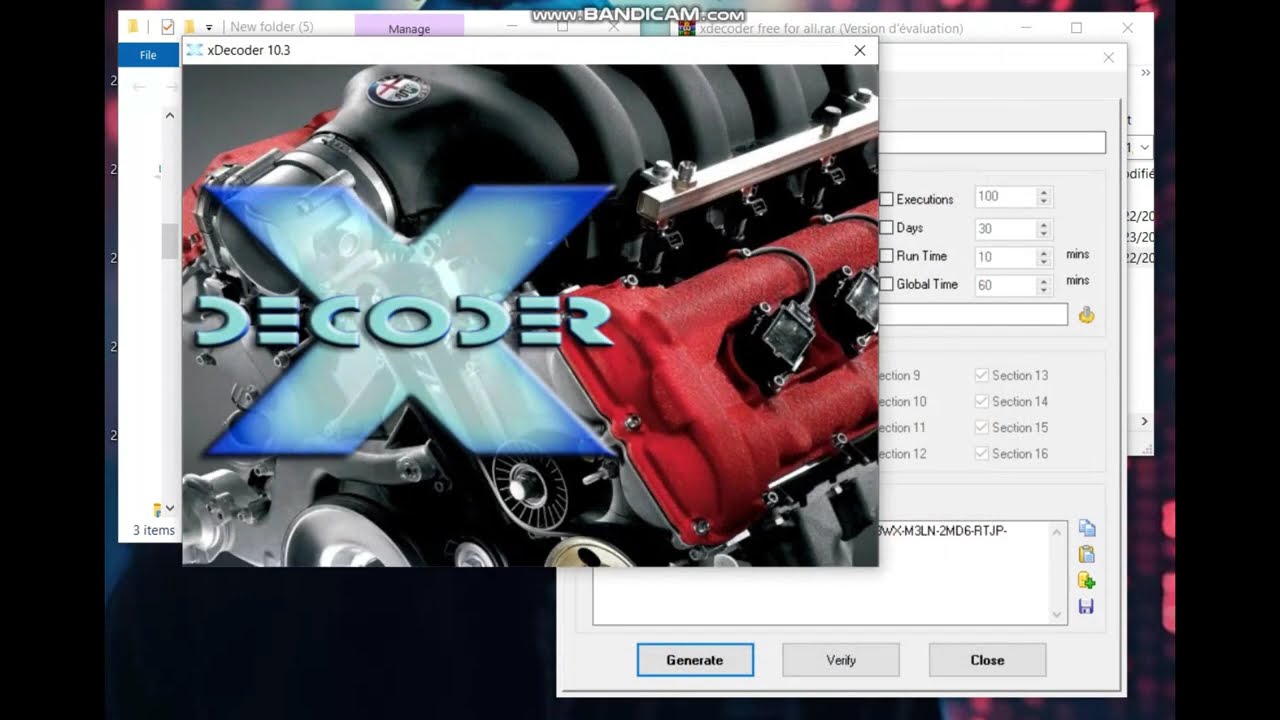The width and height of the screenshot is (1280, 720).
Task: Click the Explorer properties checkmark toolbar icon
Action: (x=167, y=27)
